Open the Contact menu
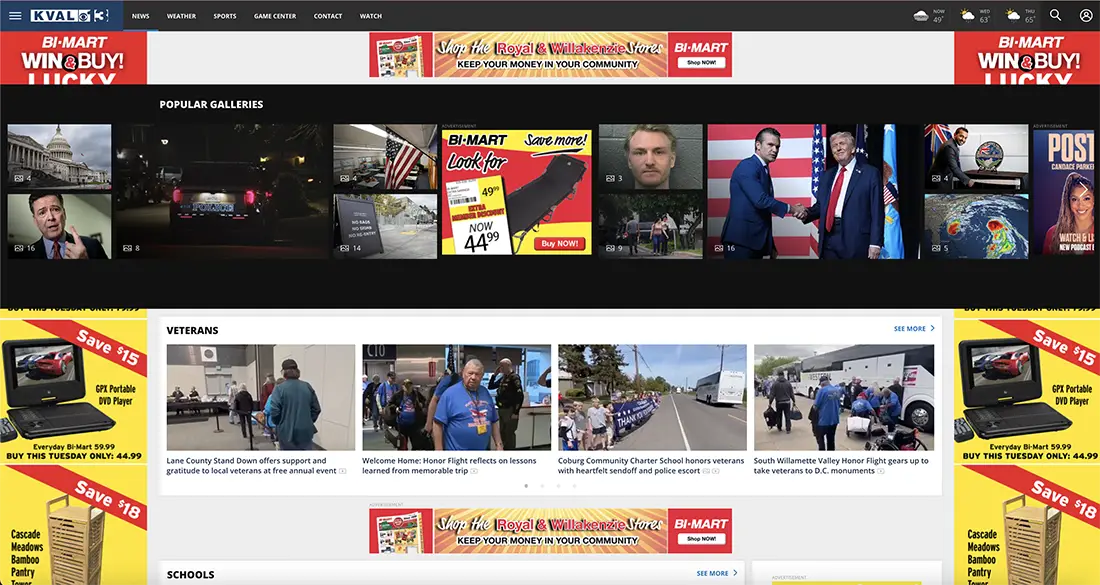 [x=328, y=15]
